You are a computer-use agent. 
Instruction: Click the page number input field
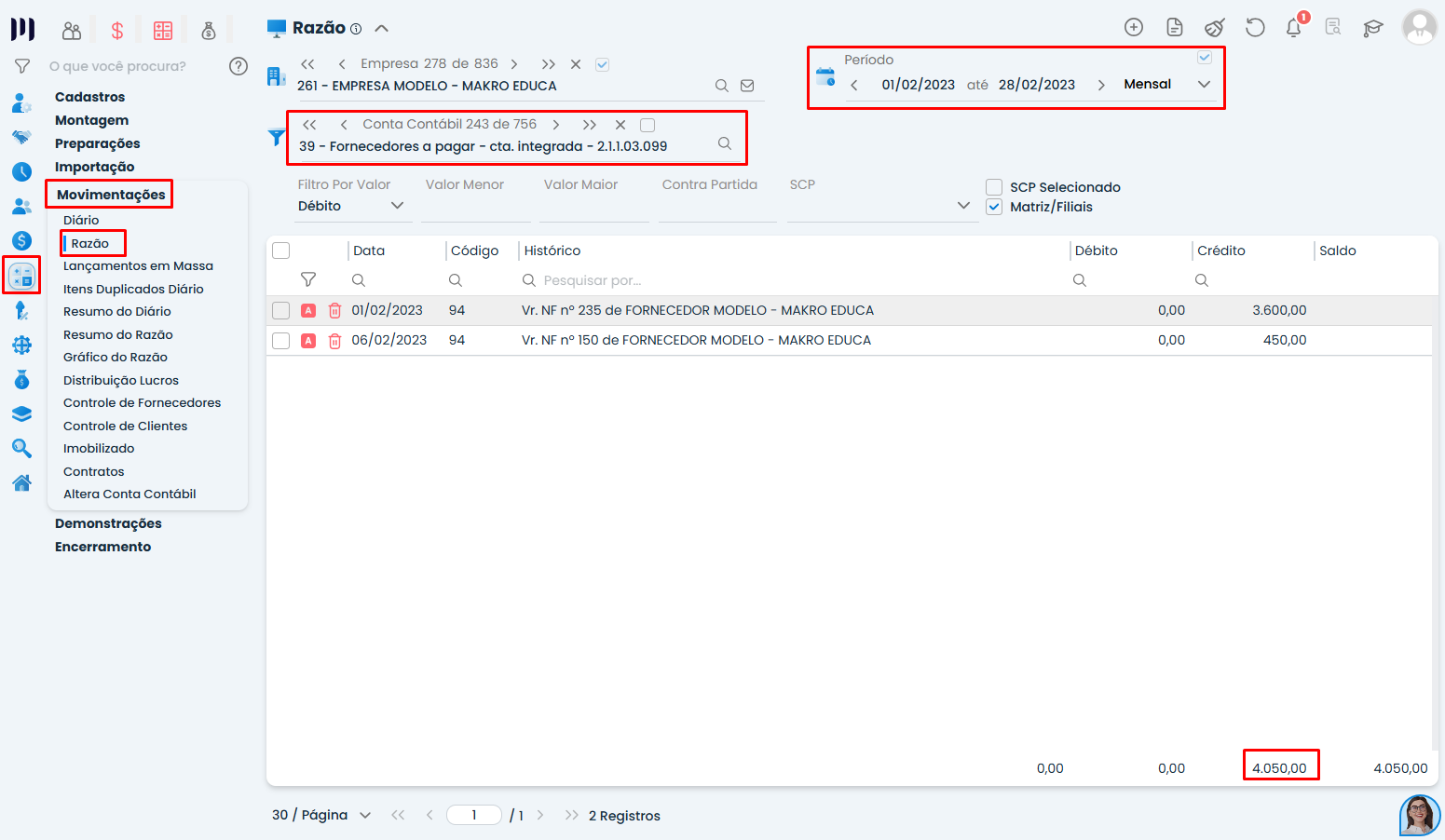point(474,815)
